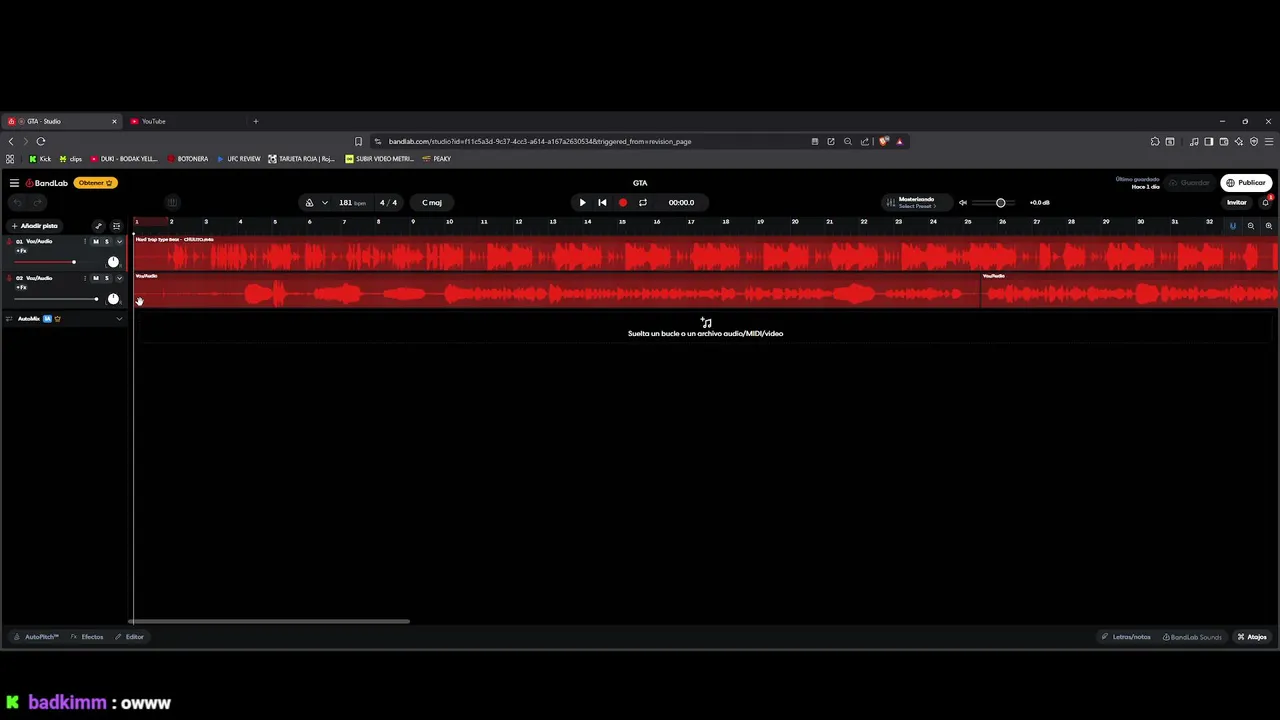Image resolution: width=1280 pixels, height=720 pixels.
Task: Open the MIDI keyboard panel icon
Action: (x=172, y=202)
